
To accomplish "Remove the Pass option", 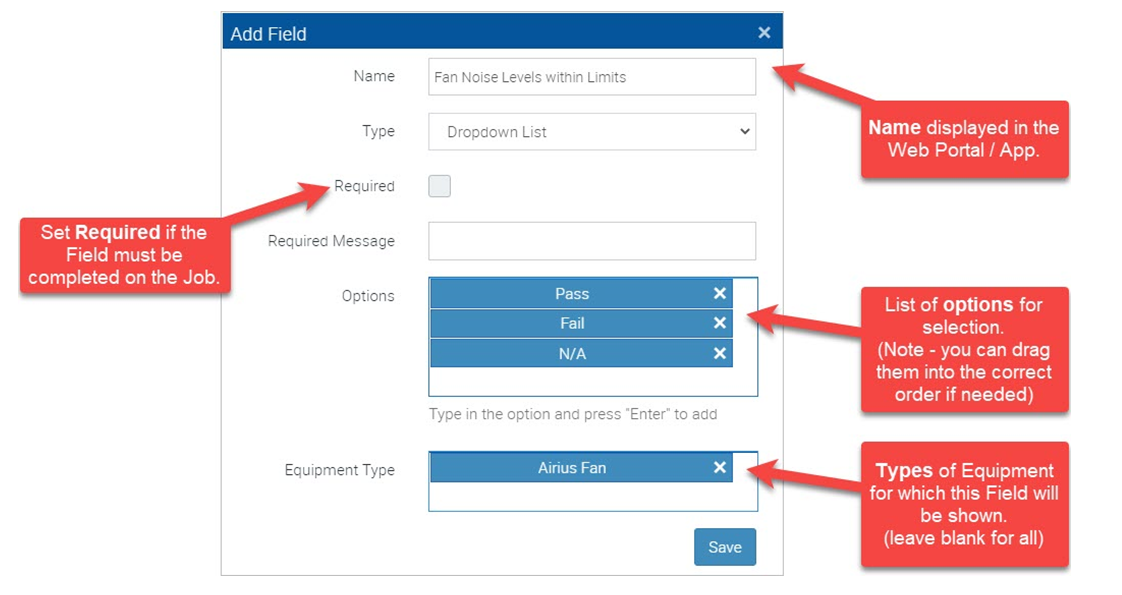I will pos(719,294).
